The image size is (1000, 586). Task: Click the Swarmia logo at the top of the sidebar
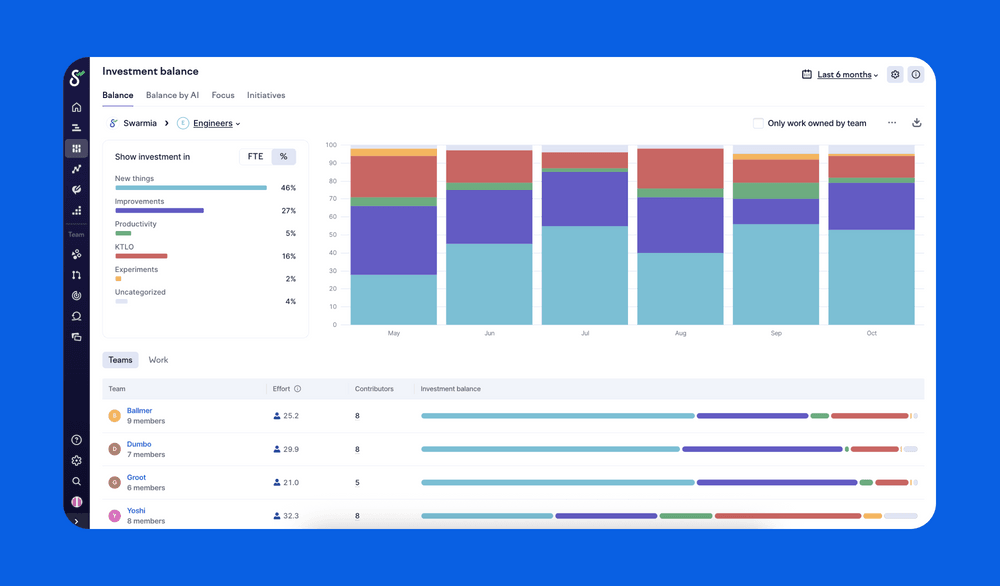click(x=76, y=78)
